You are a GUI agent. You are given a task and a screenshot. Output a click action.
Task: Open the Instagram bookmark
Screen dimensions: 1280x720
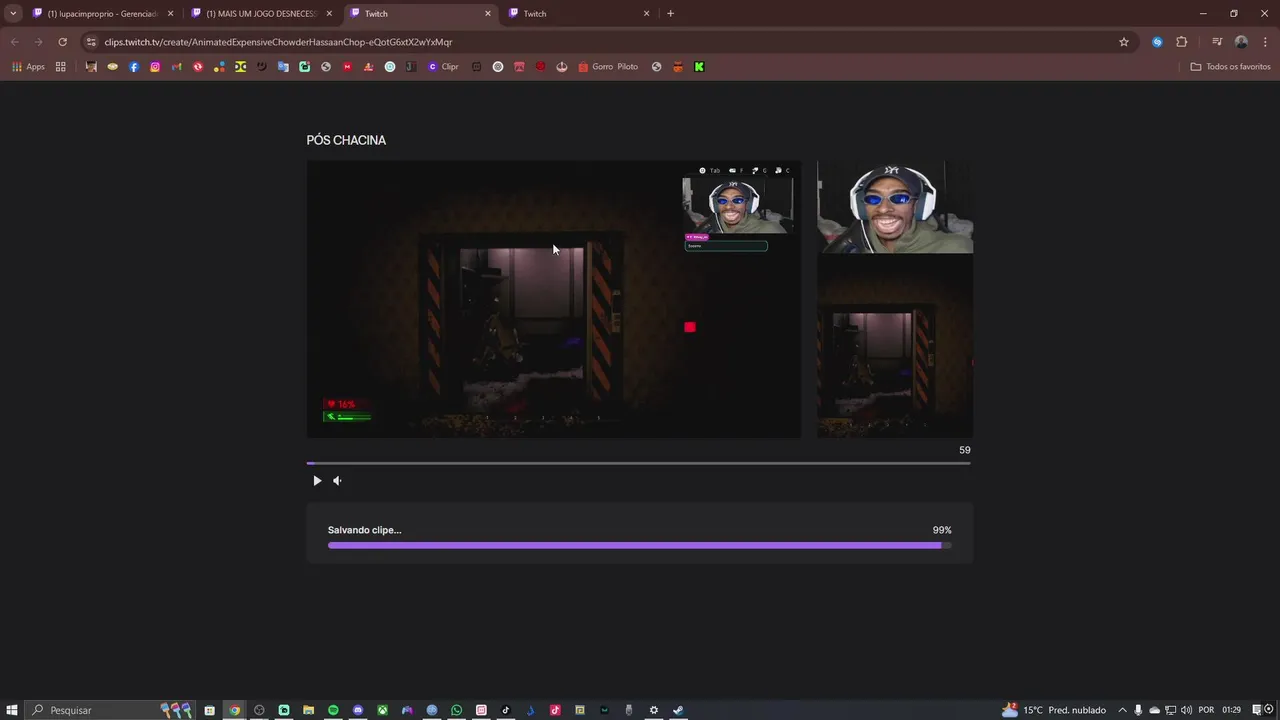coord(155,67)
